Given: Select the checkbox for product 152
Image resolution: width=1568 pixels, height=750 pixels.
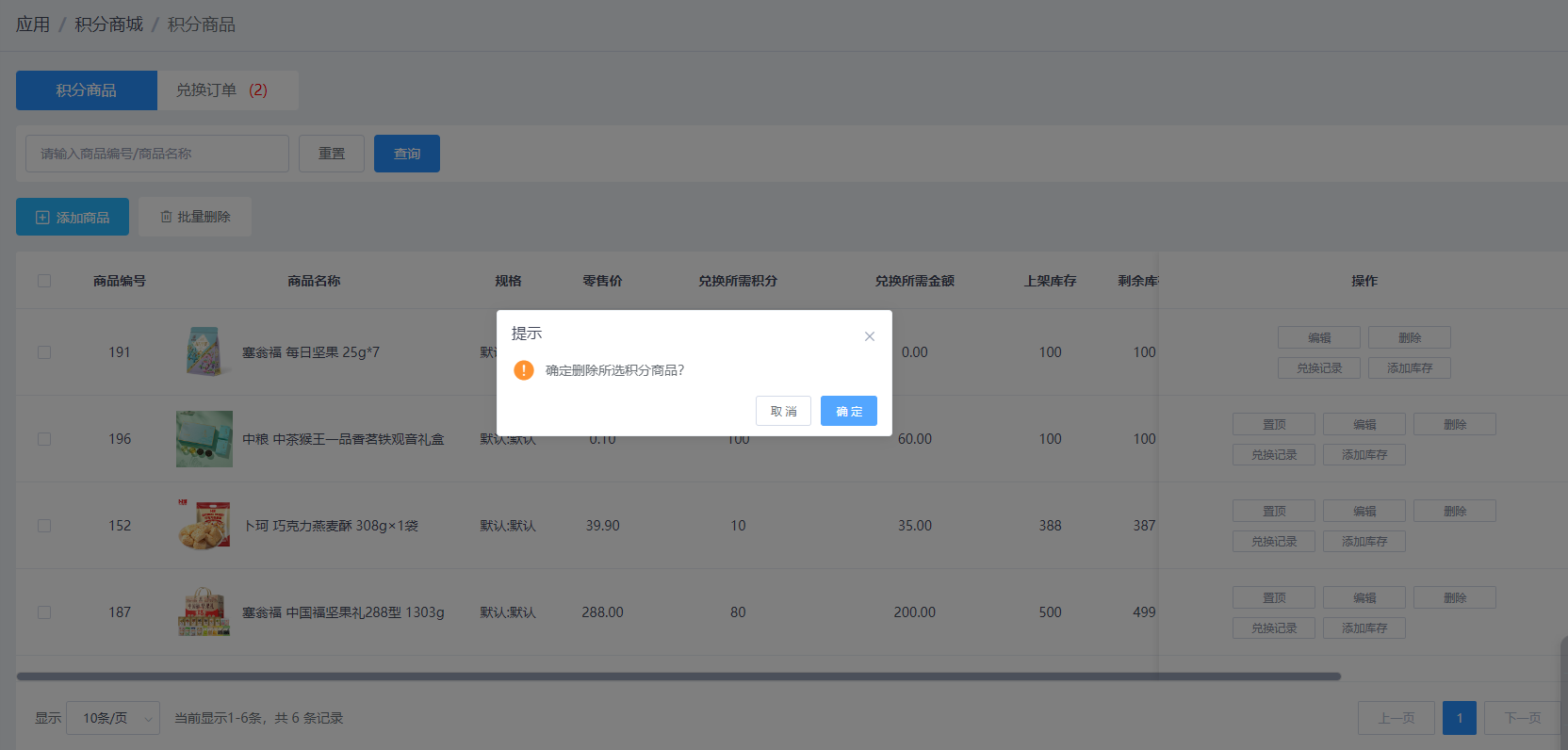Looking at the screenshot, I should tap(44, 526).
